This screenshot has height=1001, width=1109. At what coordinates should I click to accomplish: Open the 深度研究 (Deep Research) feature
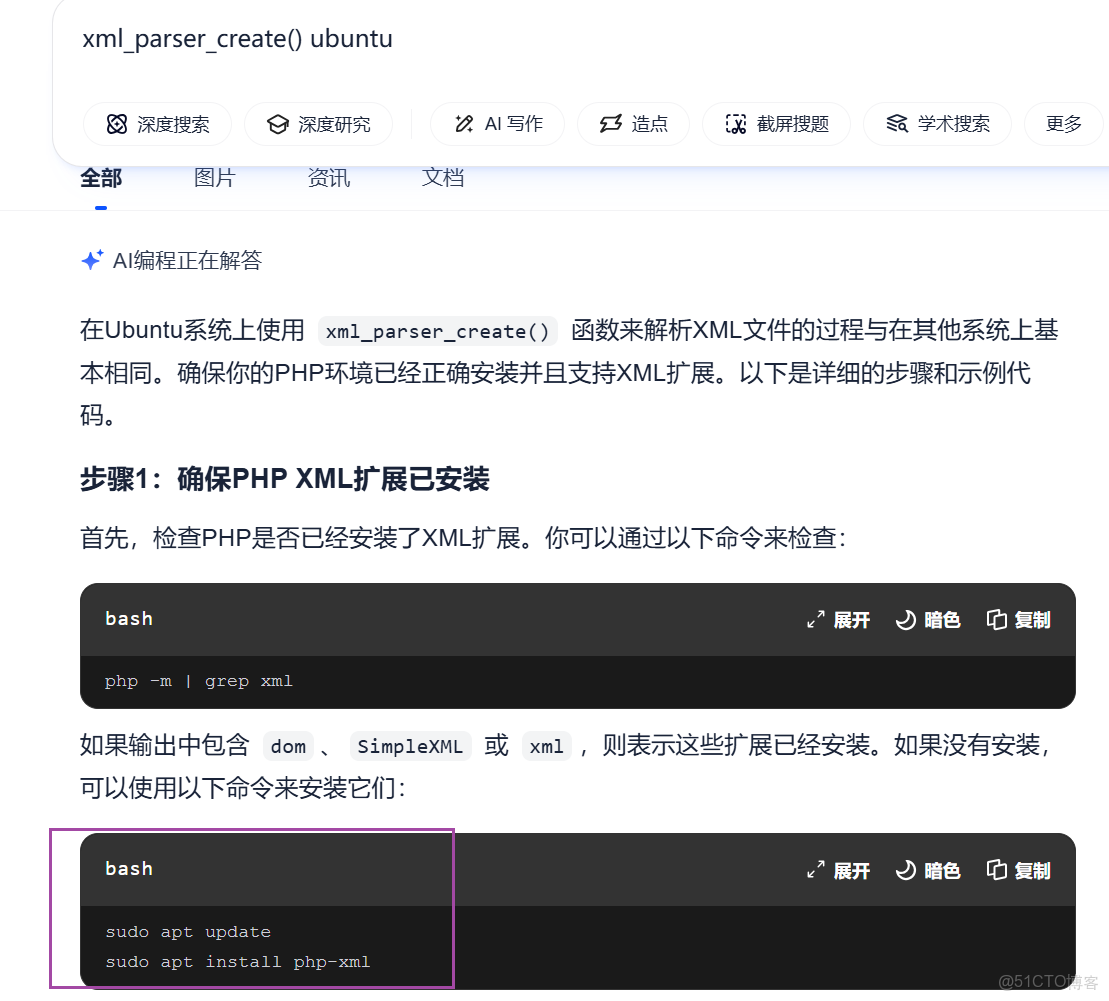[318, 124]
